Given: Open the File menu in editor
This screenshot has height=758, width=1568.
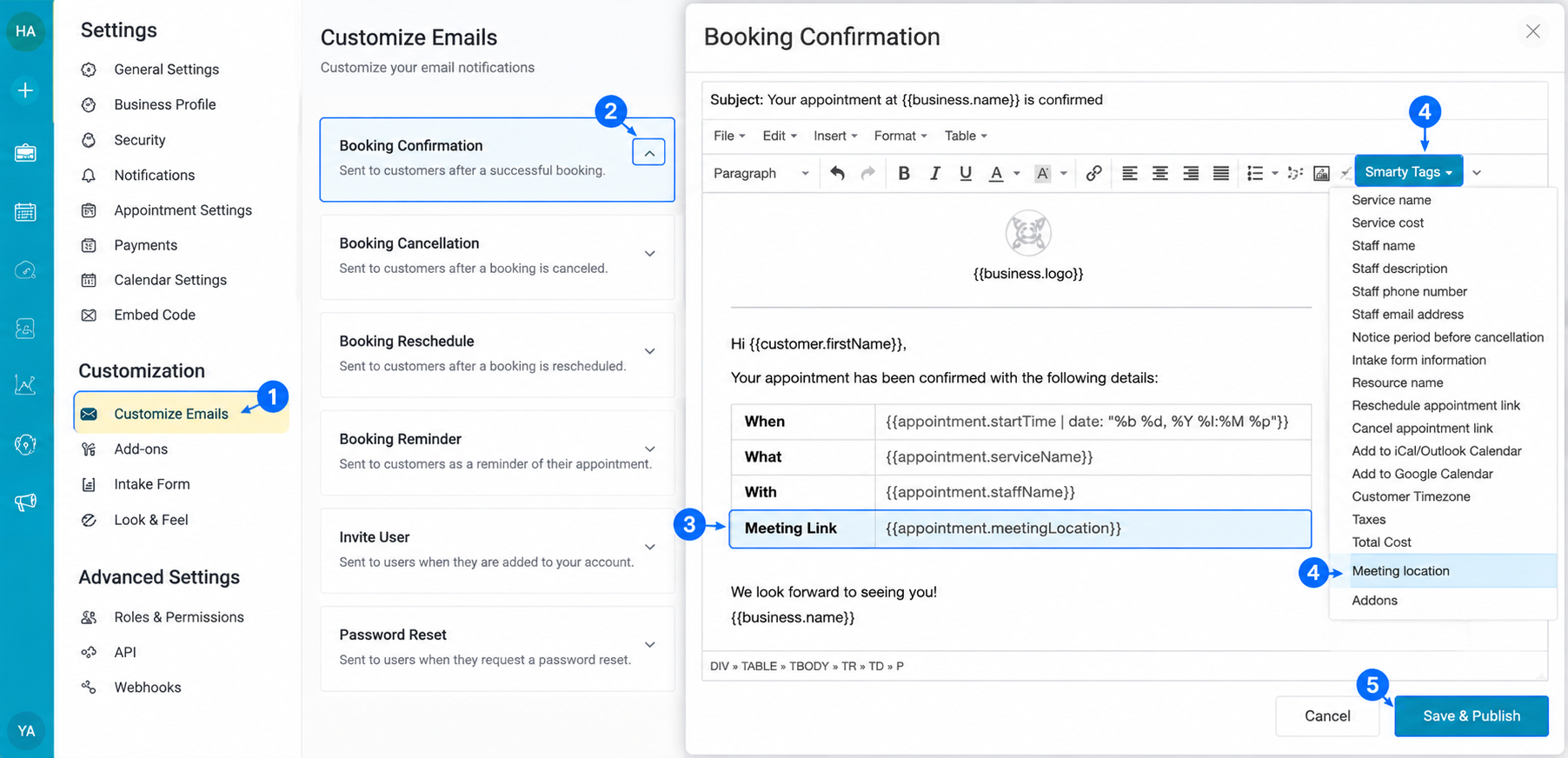Looking at the screenshot, I should pyautogui.click(x=729, y=136).
